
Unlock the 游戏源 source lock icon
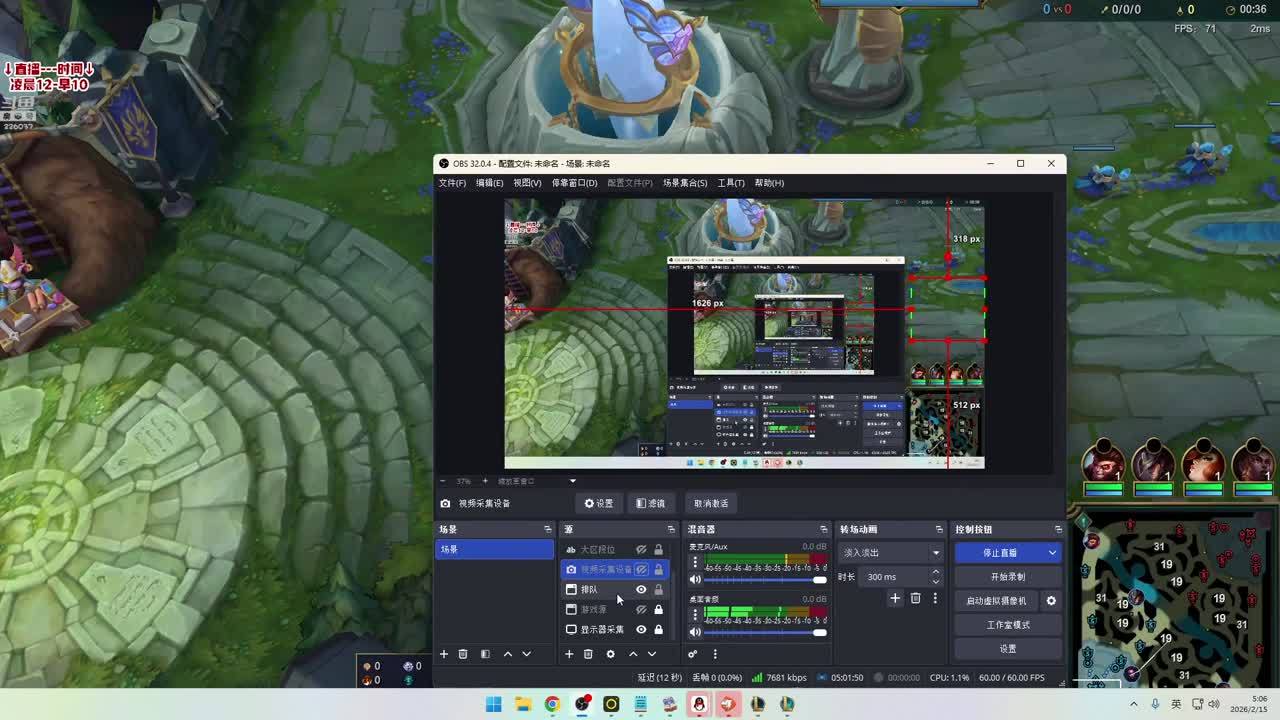(x=658, y=610)
